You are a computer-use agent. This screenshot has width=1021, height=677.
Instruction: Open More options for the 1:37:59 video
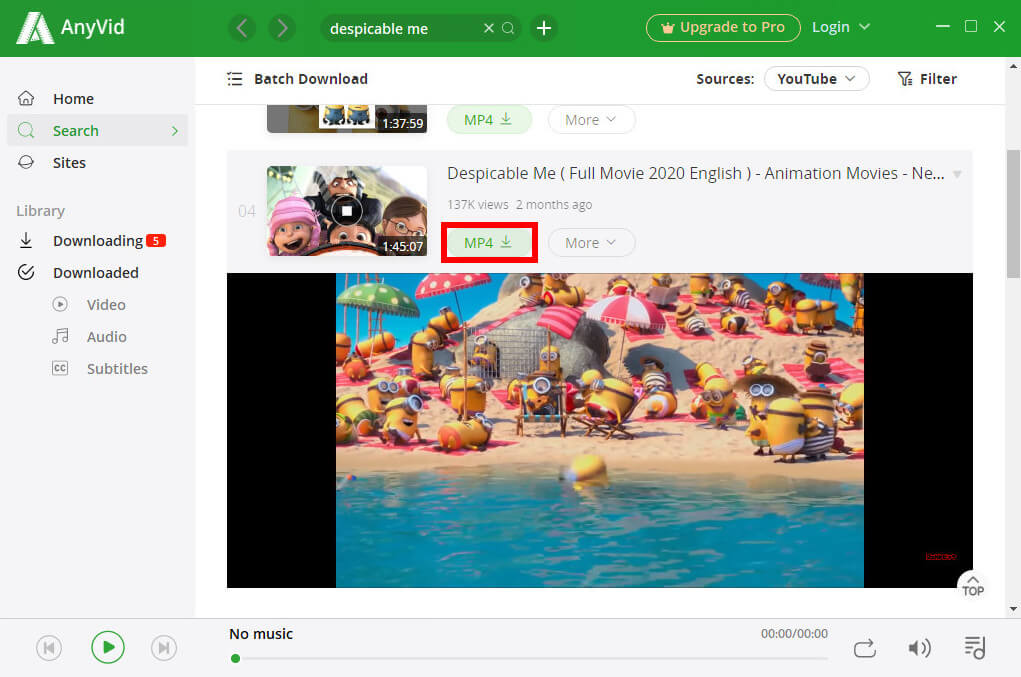pyautogui.click(x=591, y=120)
